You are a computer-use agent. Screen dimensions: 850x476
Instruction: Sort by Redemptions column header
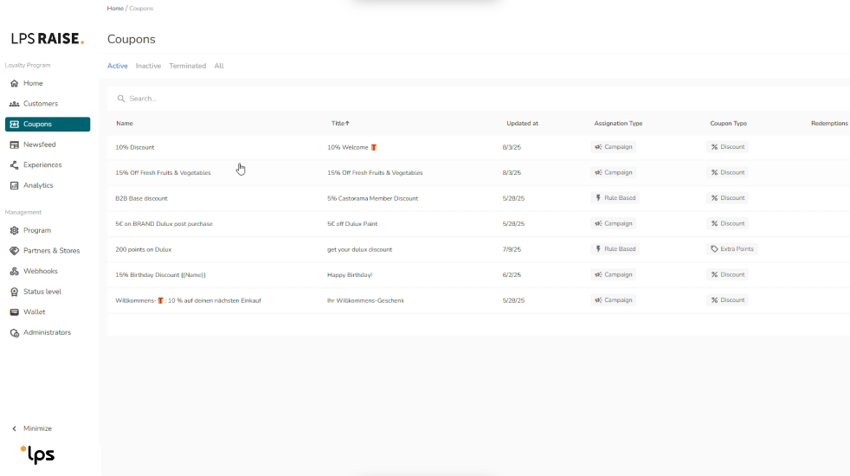coord(829,123)
